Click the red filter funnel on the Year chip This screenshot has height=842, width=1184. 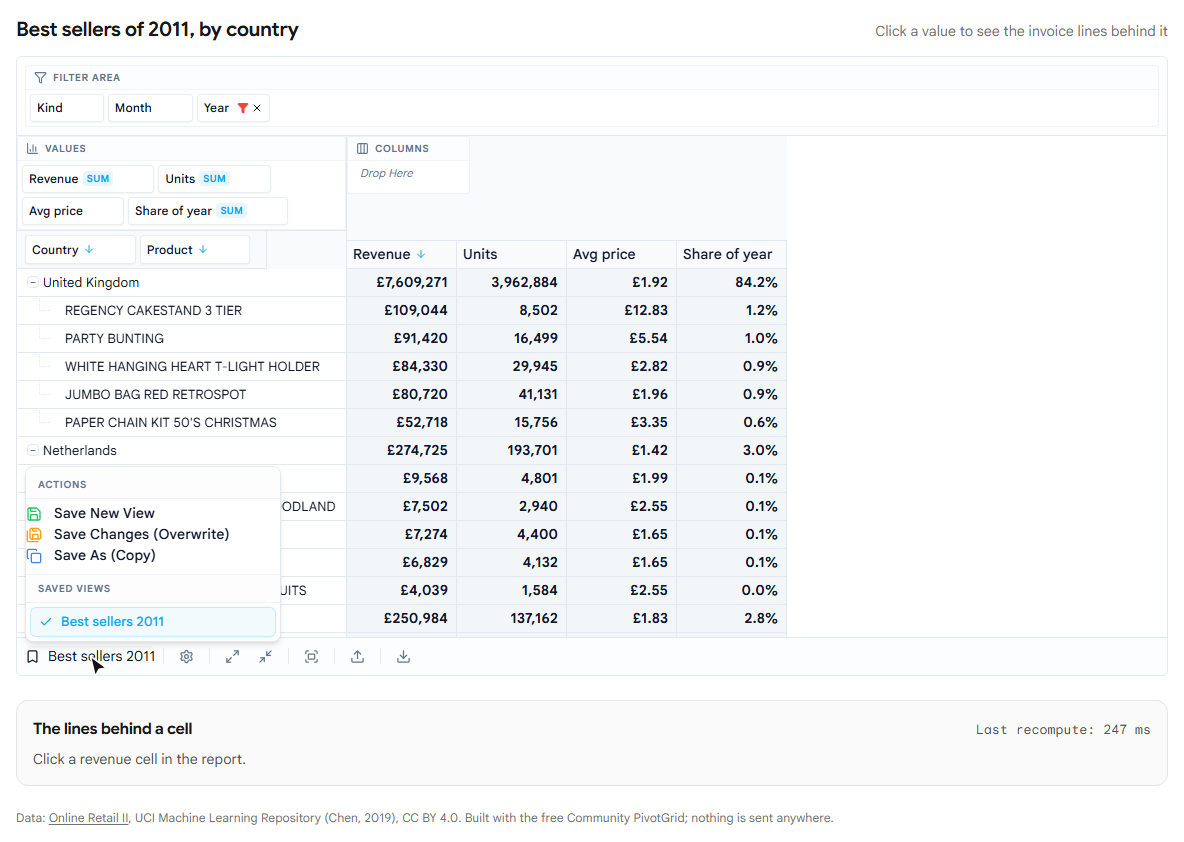(242, 108)
